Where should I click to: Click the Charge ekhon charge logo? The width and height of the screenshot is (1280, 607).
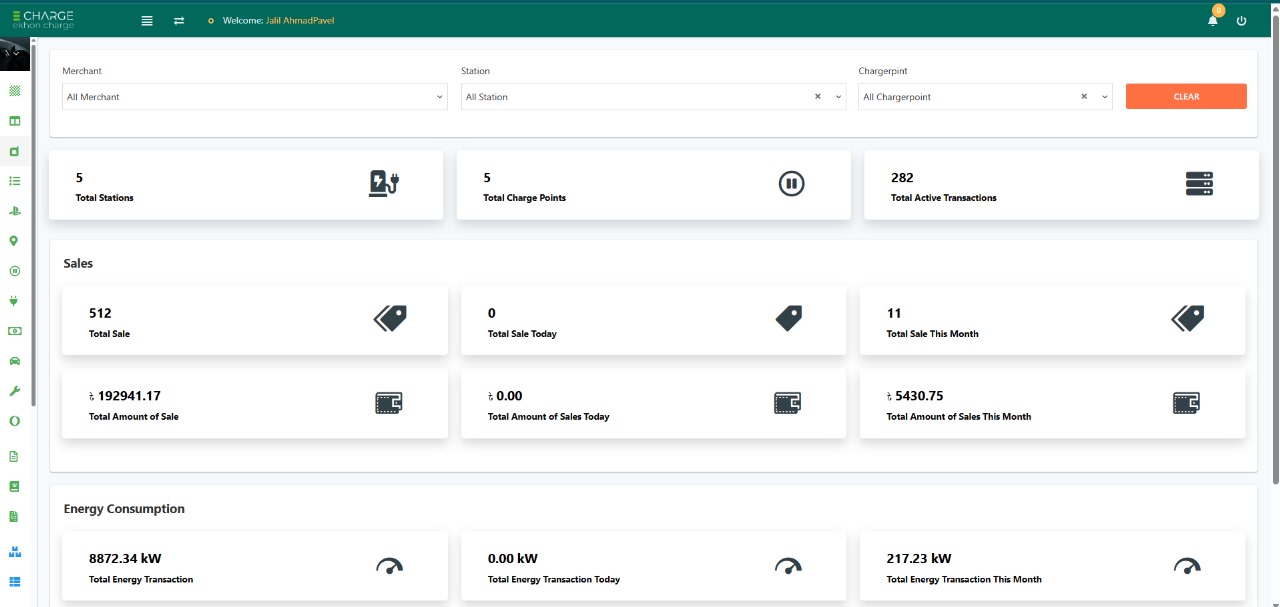43,19
